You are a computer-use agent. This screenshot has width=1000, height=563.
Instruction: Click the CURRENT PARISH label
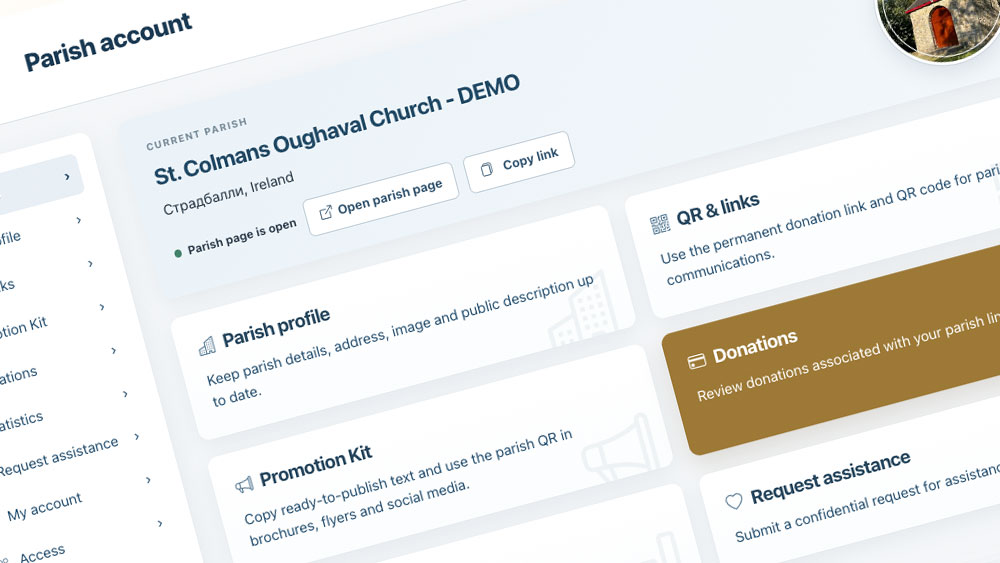pyautogui.click(x=196, y=134)
